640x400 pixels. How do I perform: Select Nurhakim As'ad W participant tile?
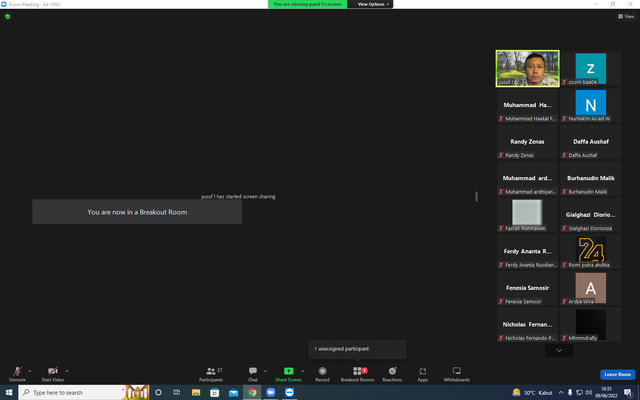point(591,105)
